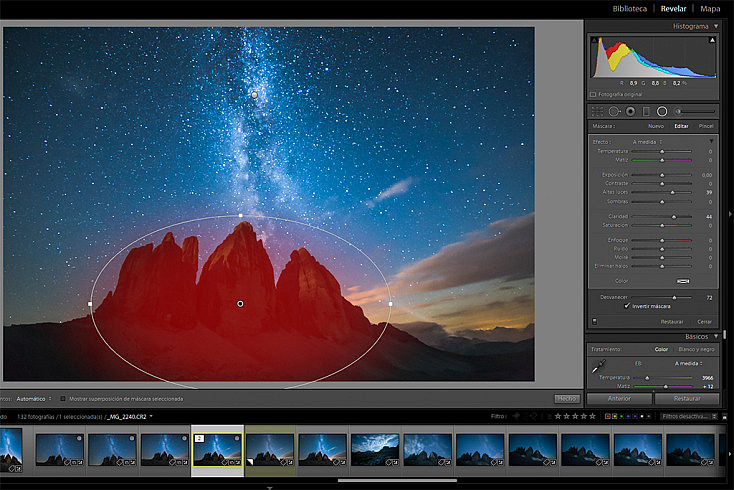Screen dimensions: 734x490
Task: Choose Editar mask mode
Action: pos(681,126)
